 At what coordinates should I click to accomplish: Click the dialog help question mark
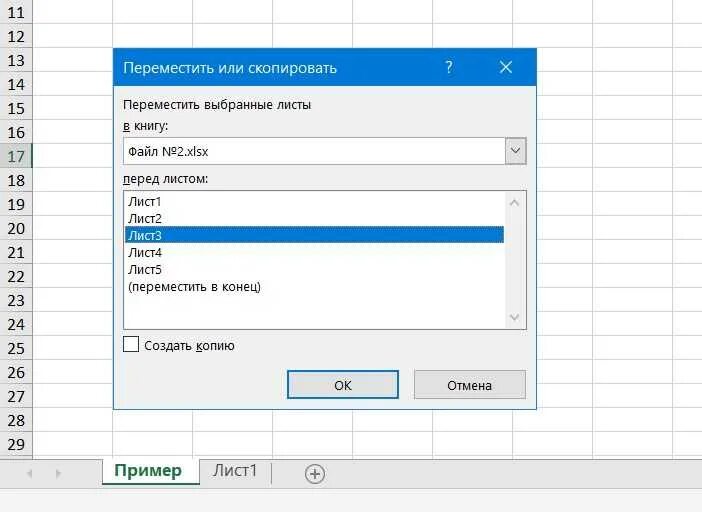[x=449, y=68]
